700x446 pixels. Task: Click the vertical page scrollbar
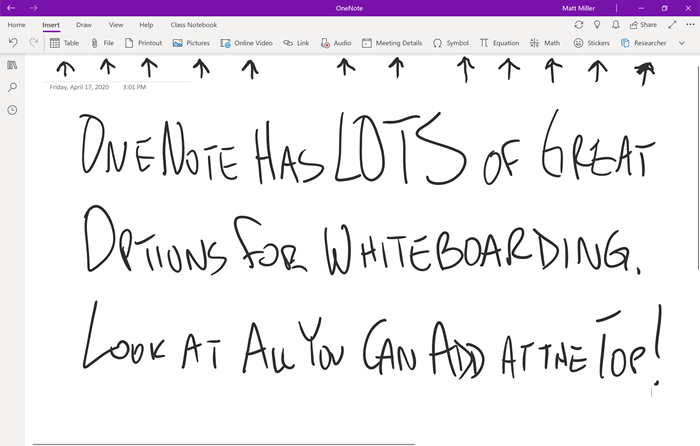click(x=698, y=167)
